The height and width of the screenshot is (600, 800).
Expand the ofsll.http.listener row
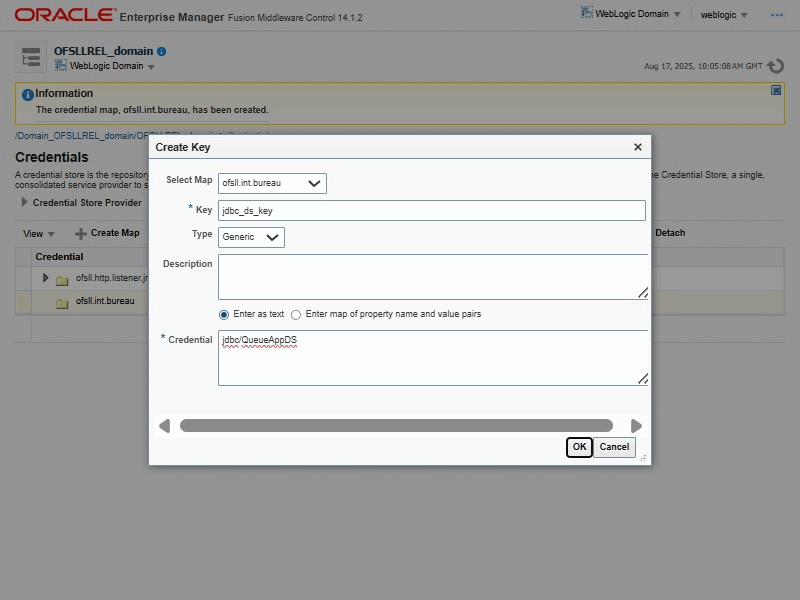pos(45,278)
